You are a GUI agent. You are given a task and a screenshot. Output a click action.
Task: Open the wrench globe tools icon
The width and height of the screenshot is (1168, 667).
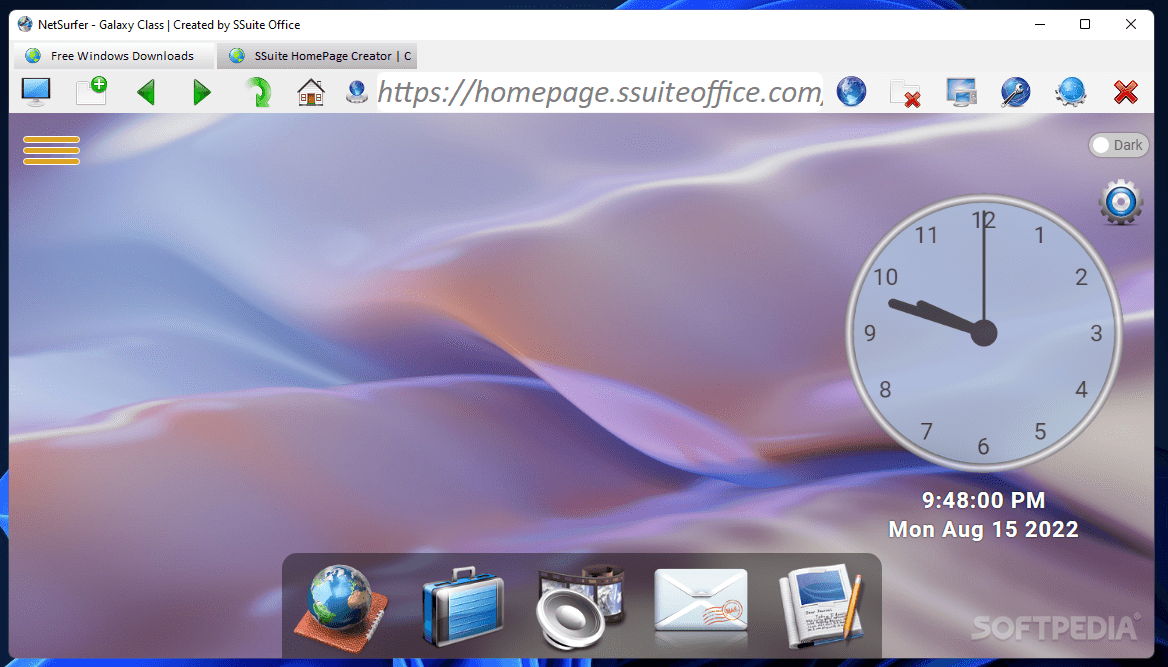(1015, 92)
